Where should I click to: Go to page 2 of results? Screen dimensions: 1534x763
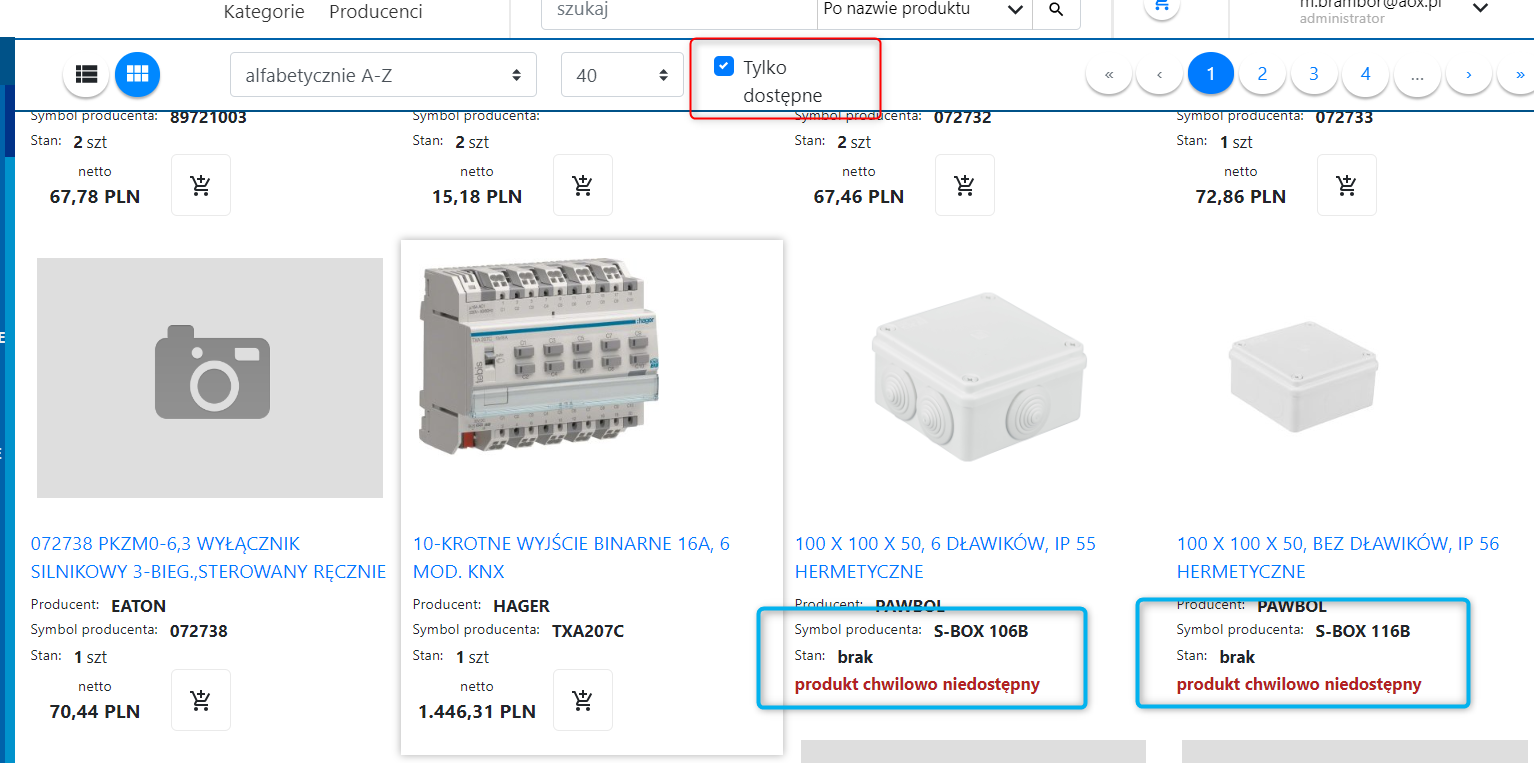point(1262,74)
